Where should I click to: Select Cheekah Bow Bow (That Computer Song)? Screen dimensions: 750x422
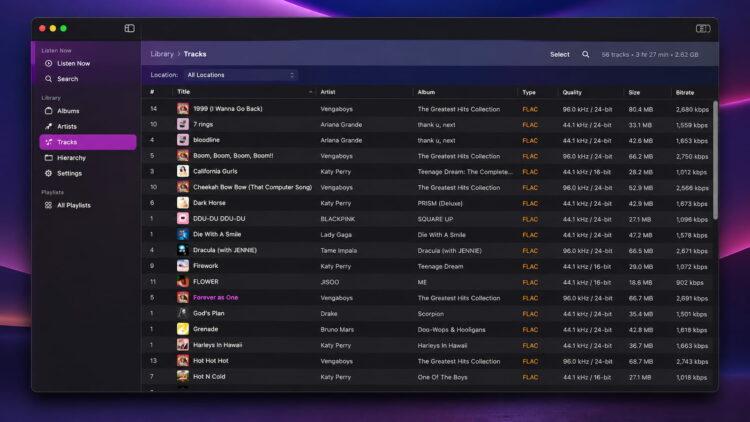point(252,187)
